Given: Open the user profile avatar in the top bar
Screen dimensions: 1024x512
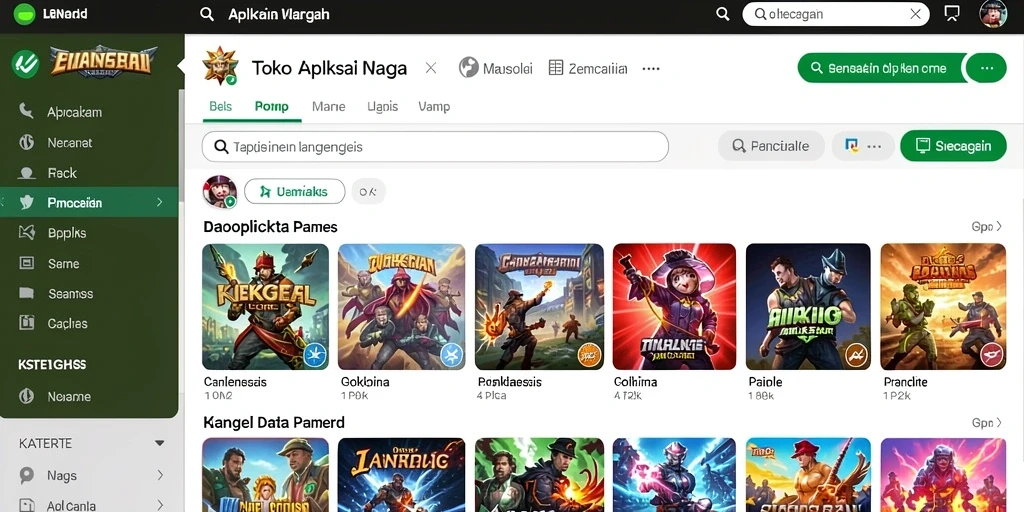Looking at the screenshot, I should tap(993, 14).
